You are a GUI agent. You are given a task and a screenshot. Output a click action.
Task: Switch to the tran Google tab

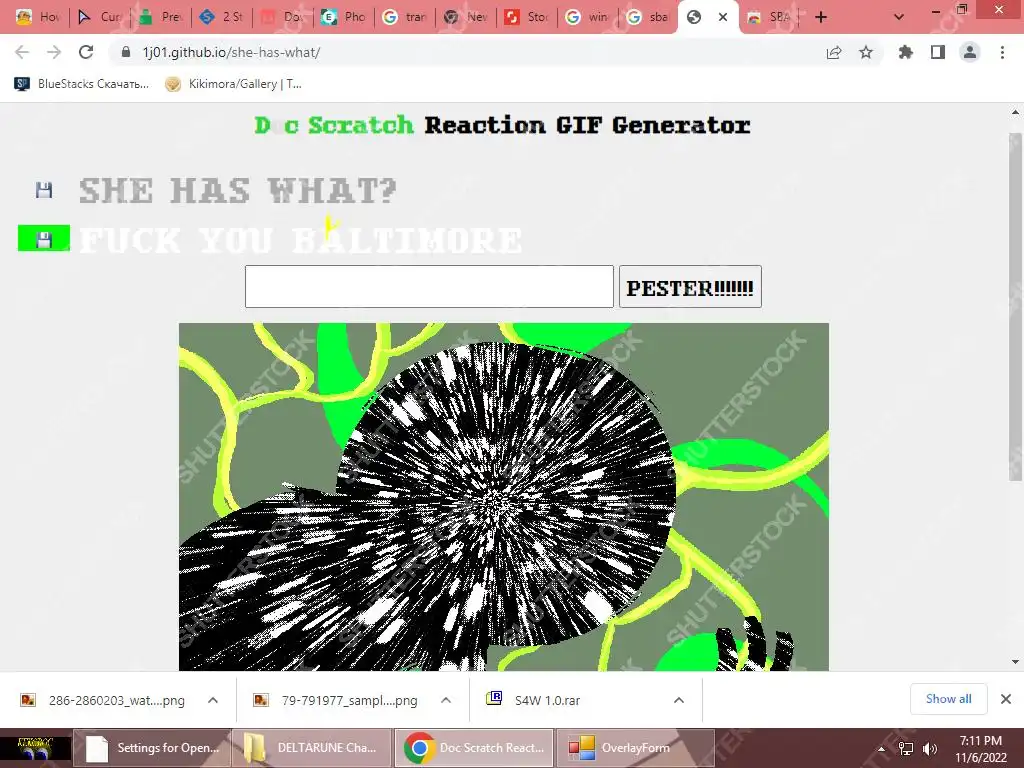click(404, 17)
